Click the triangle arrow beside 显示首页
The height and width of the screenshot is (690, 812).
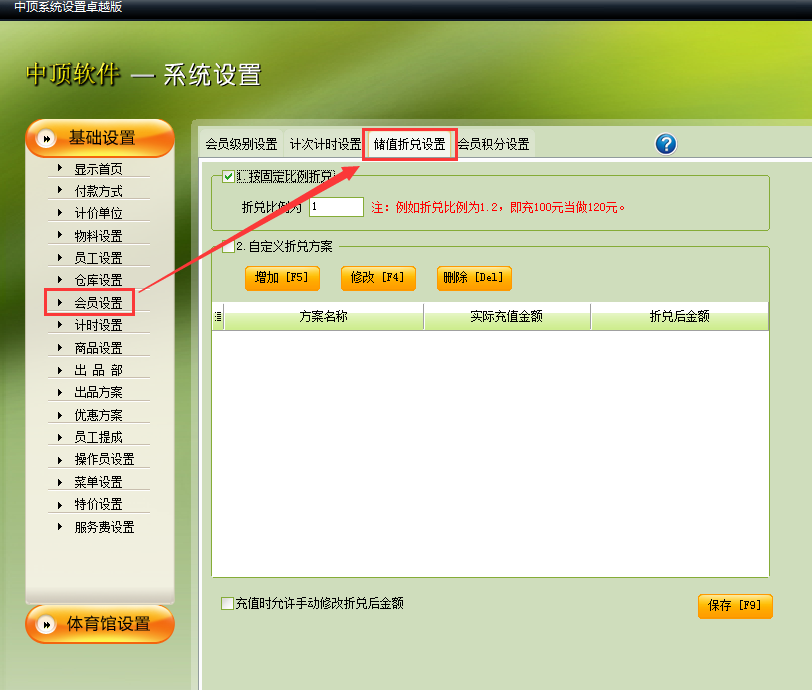(60, 168)
